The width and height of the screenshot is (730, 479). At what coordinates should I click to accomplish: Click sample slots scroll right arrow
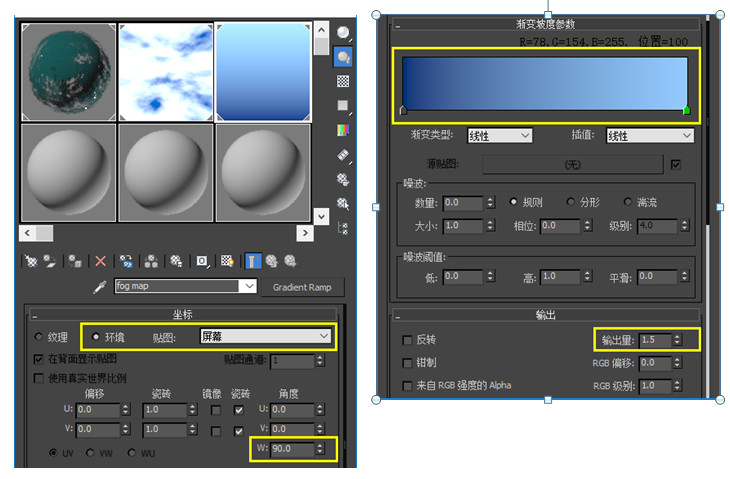305,233
